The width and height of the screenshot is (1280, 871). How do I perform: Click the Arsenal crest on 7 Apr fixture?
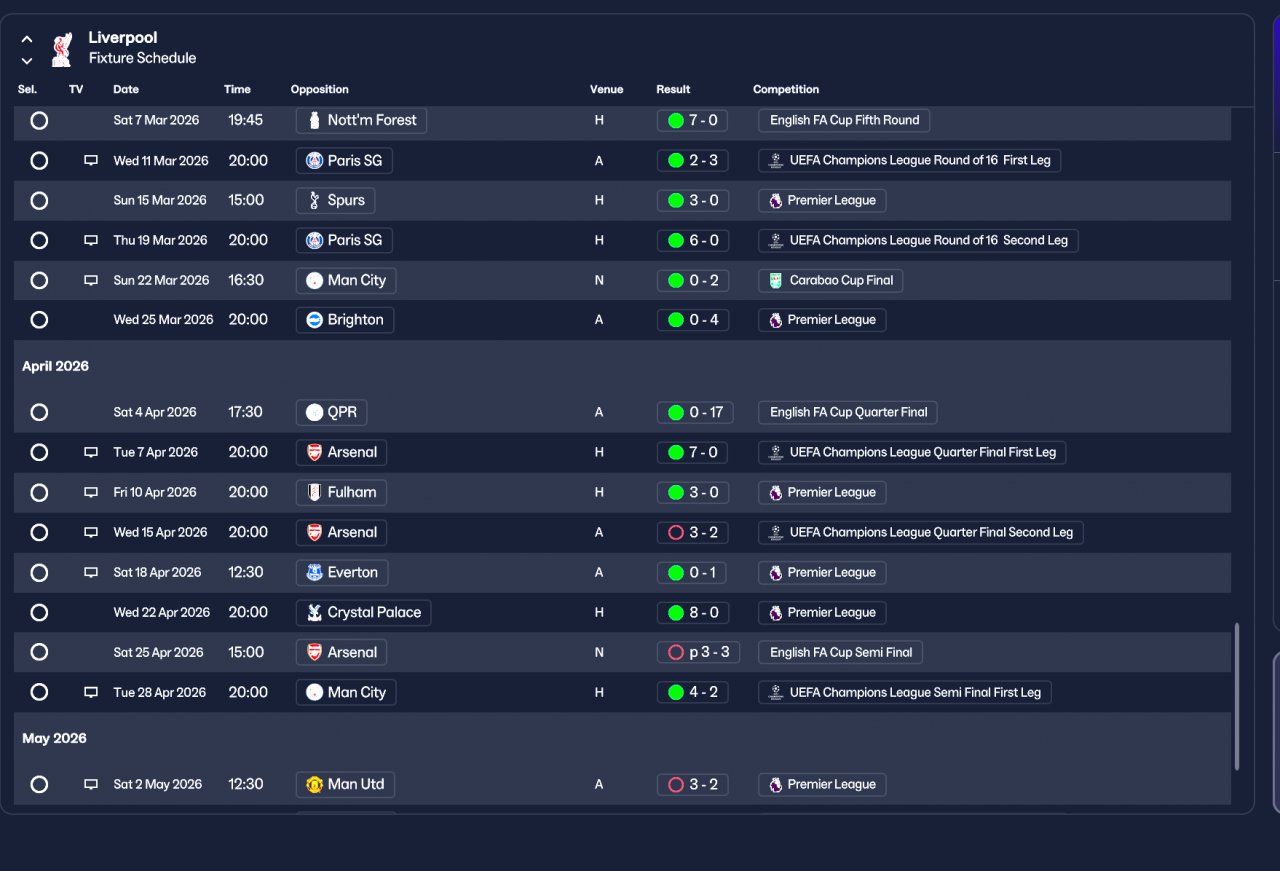[x=314, y=453]
